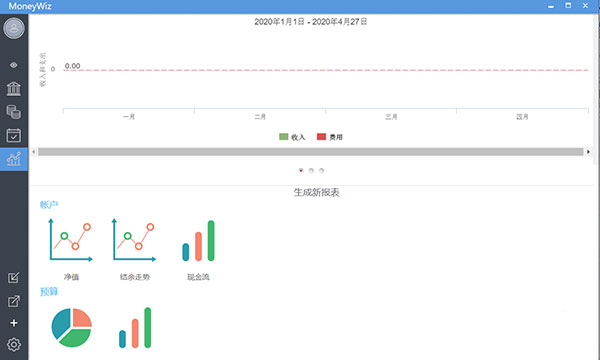Close the MoneyWiz window
Image resolution: width=600 pixels, height=360 pixels.
click(x=585, y=5)
